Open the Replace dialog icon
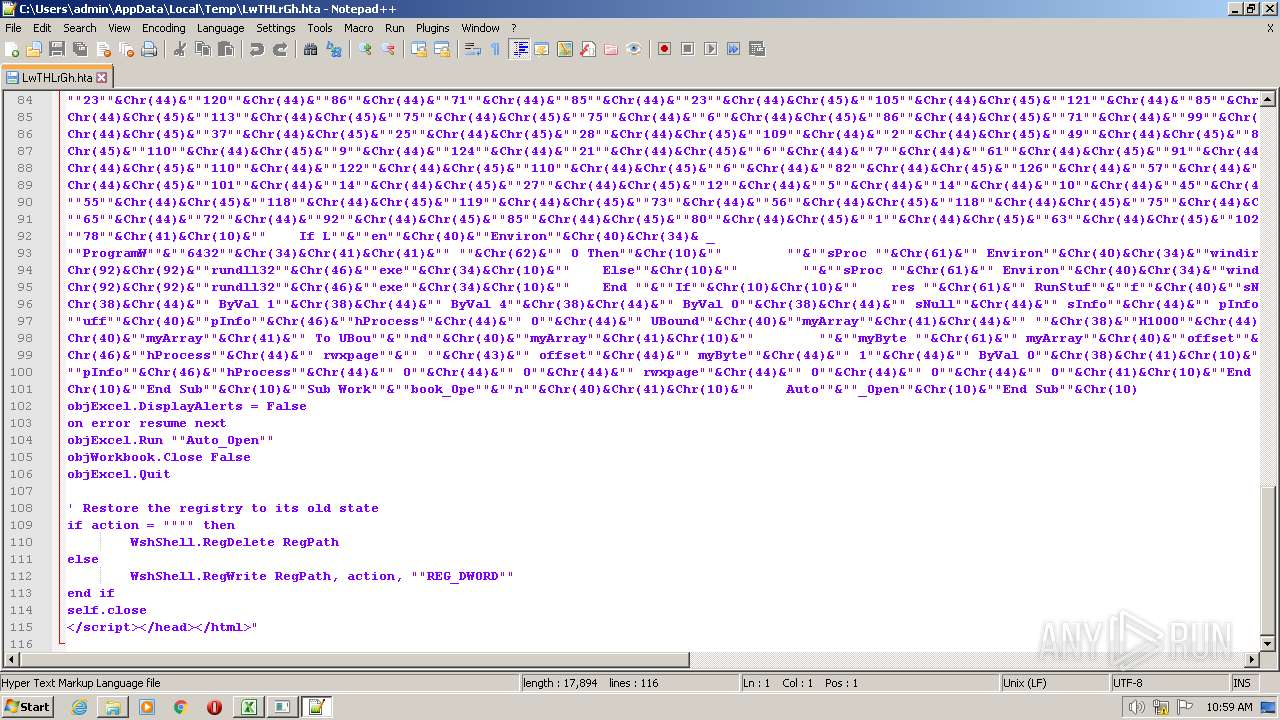Screen dimensions: 1280x720 point(334,49)
